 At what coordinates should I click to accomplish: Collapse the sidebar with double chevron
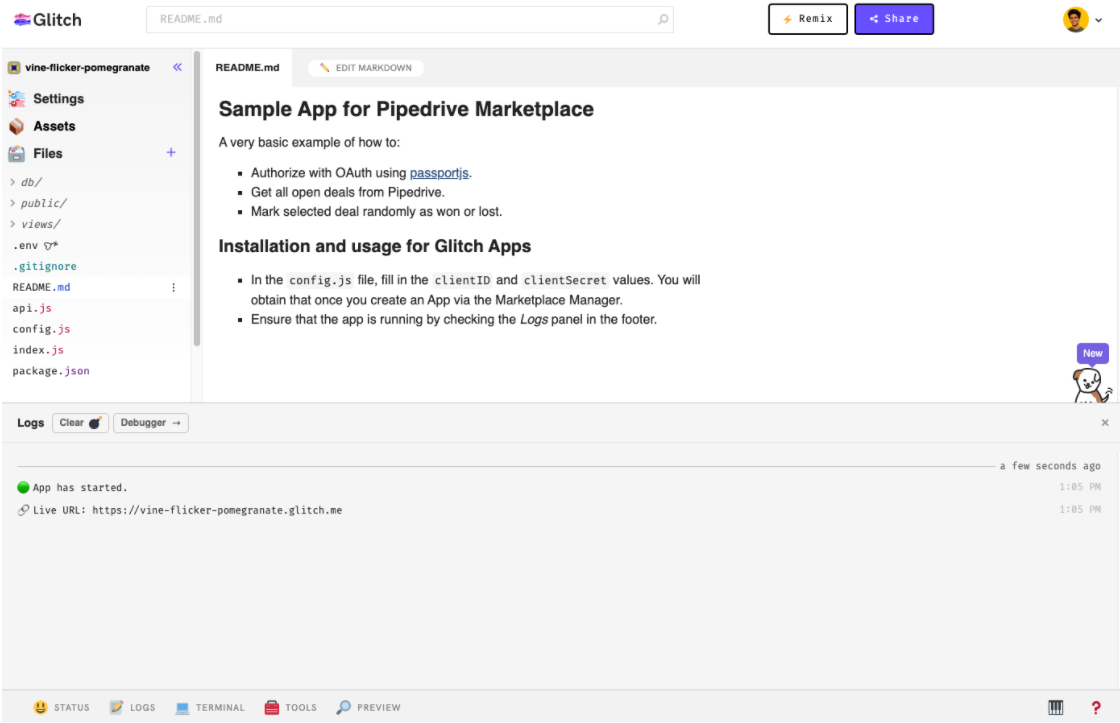click(x=177, y=67)
